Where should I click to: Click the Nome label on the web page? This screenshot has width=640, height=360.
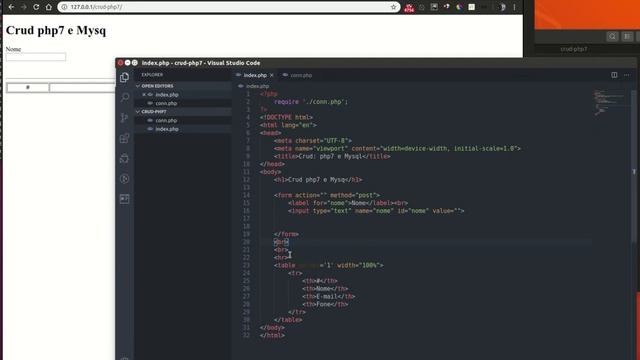point(13,49)
